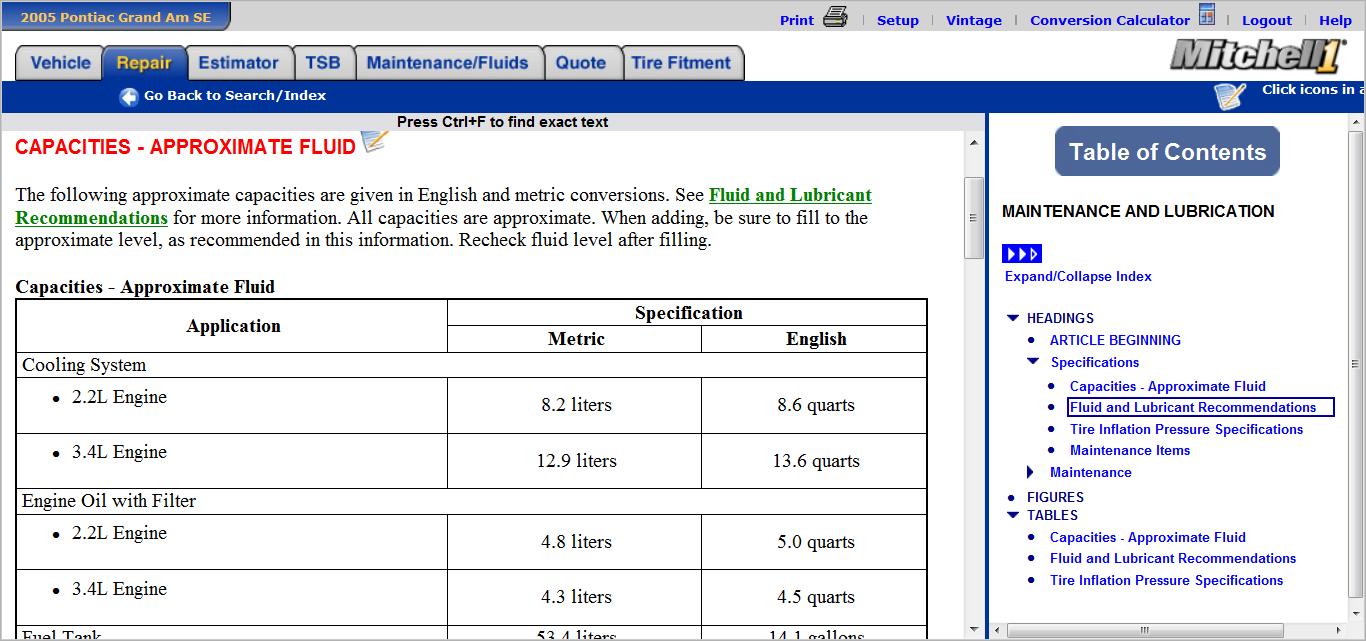Viewport: 1366px width, 641px height.
Task: Go to the Maintenance/Fluids tab
Action: pyautogui.click(x=448, y=63)
